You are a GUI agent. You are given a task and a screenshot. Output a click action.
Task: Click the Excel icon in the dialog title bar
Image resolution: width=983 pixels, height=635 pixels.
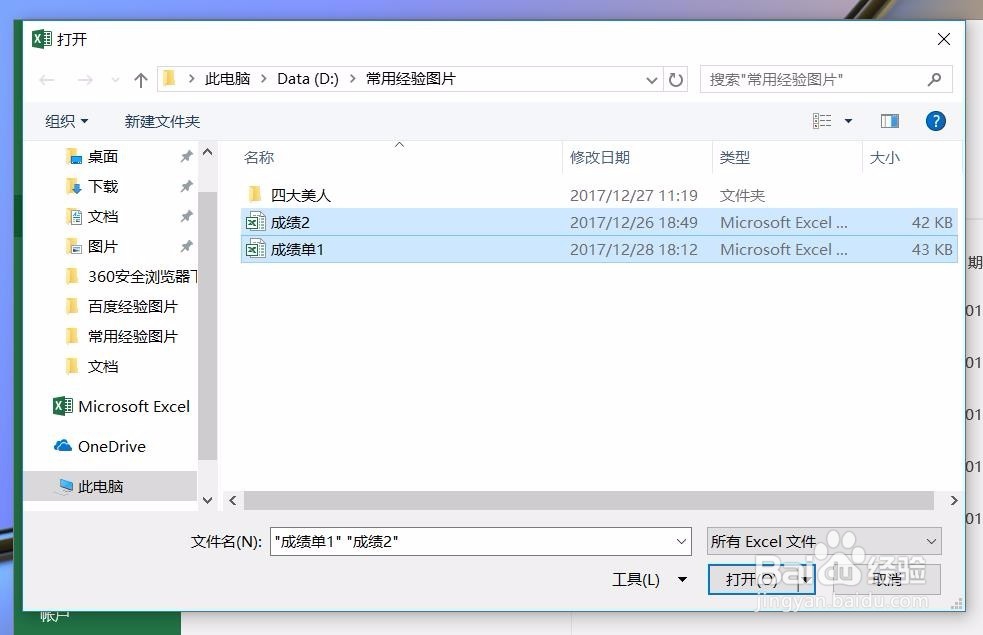tap(40, 39)
